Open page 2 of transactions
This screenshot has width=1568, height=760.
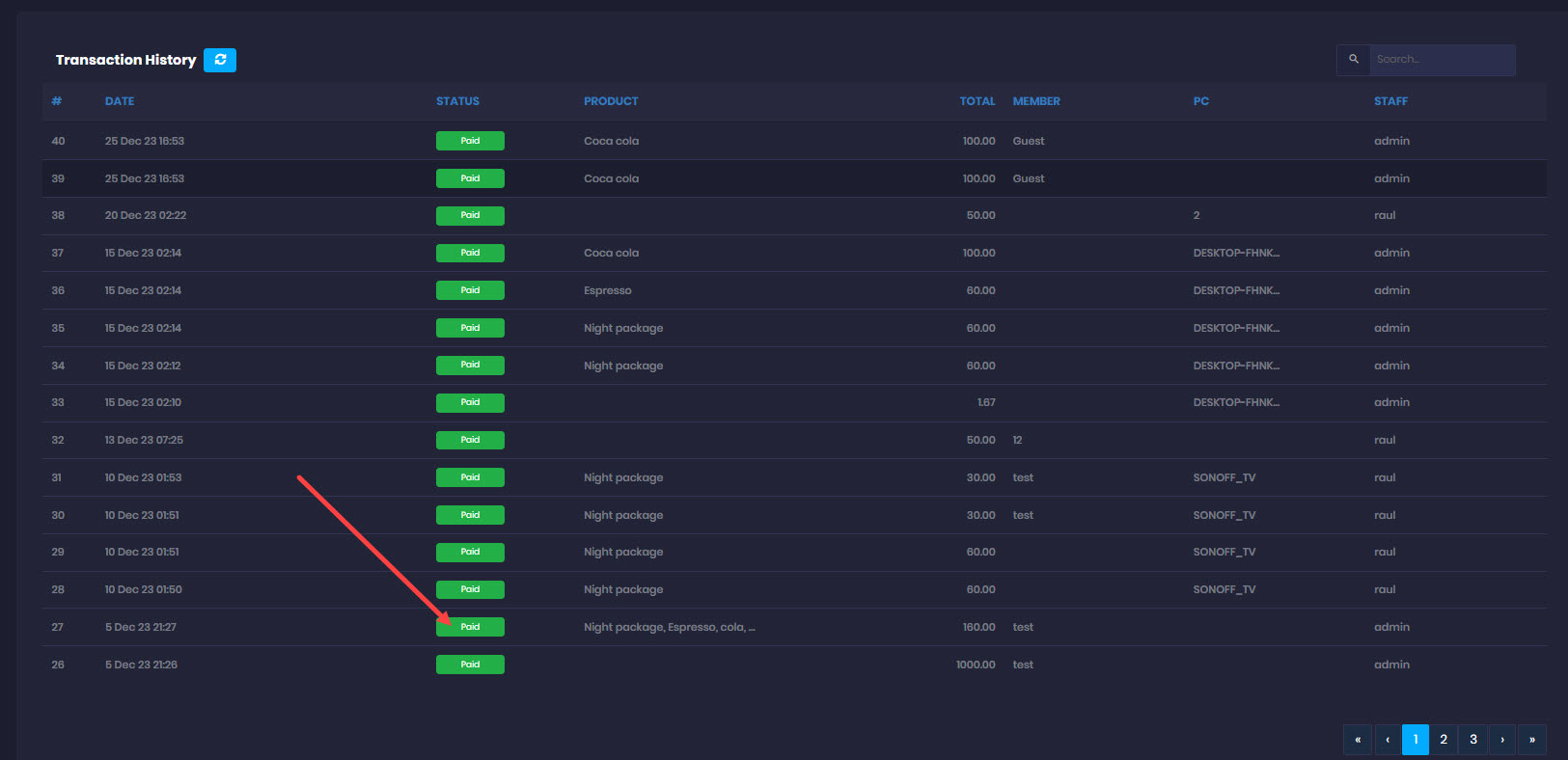[x=1444, y=740]
